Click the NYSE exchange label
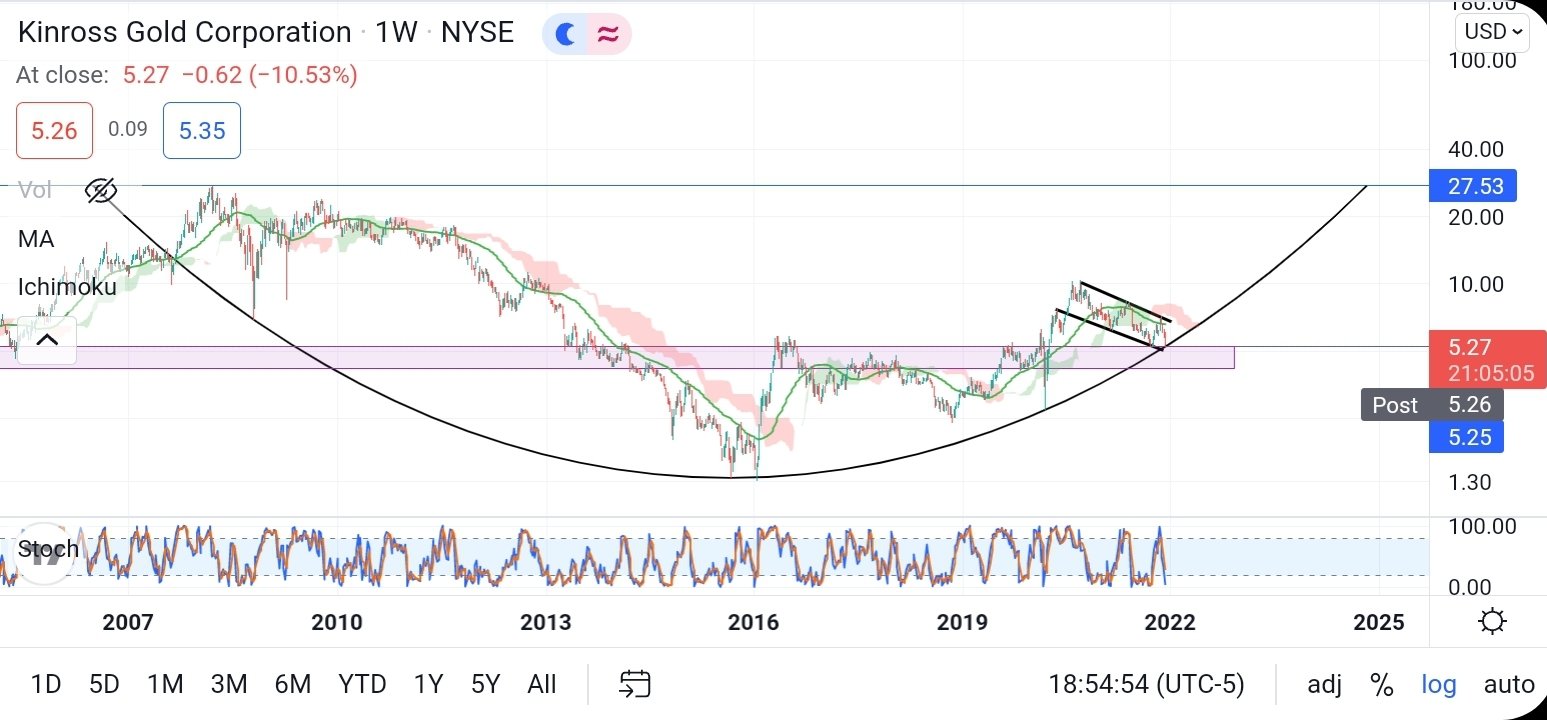The image size is (1547, 720). coord(477,32)
